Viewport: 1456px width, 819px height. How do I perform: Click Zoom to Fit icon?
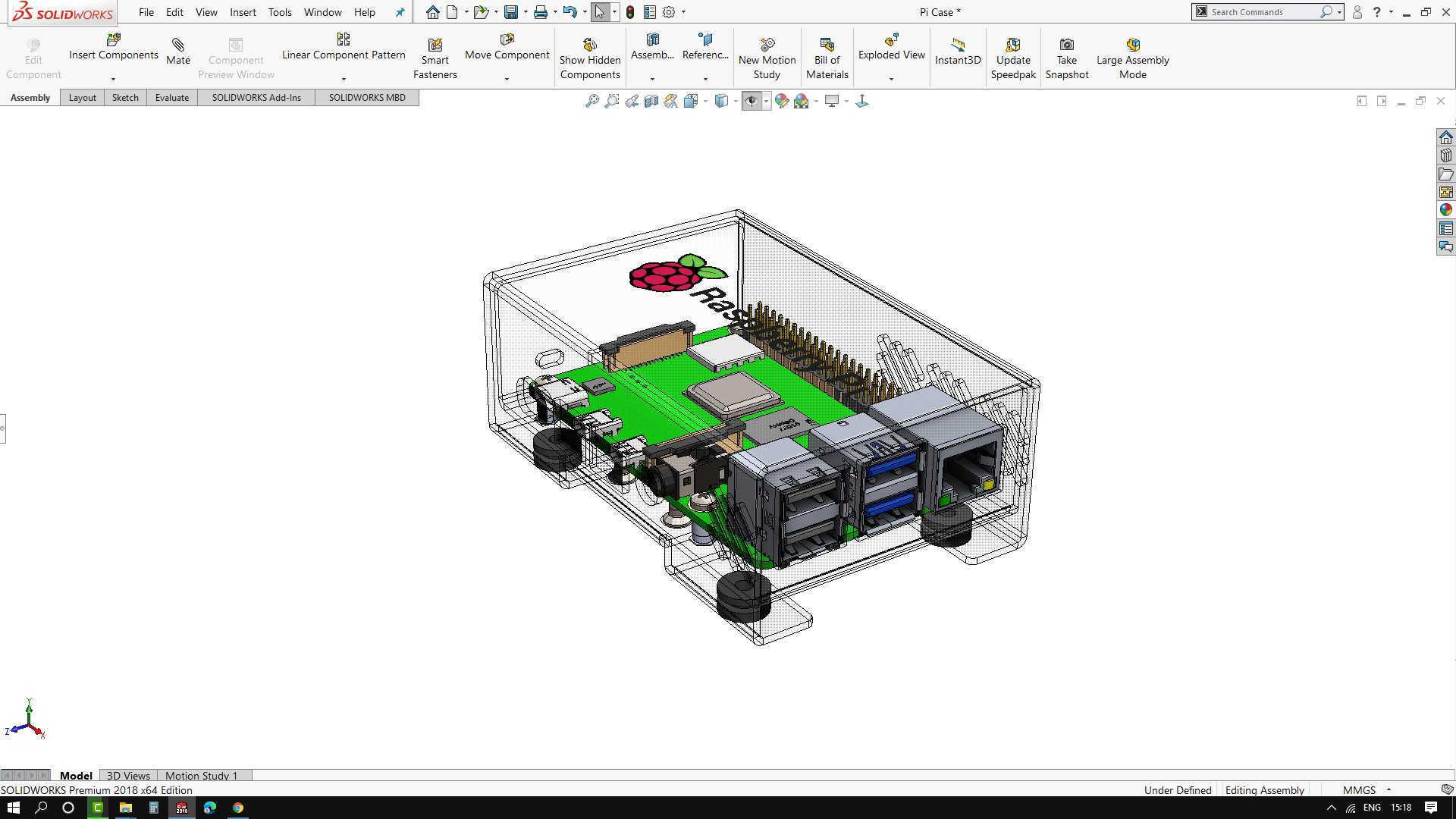tap(592, 101)
